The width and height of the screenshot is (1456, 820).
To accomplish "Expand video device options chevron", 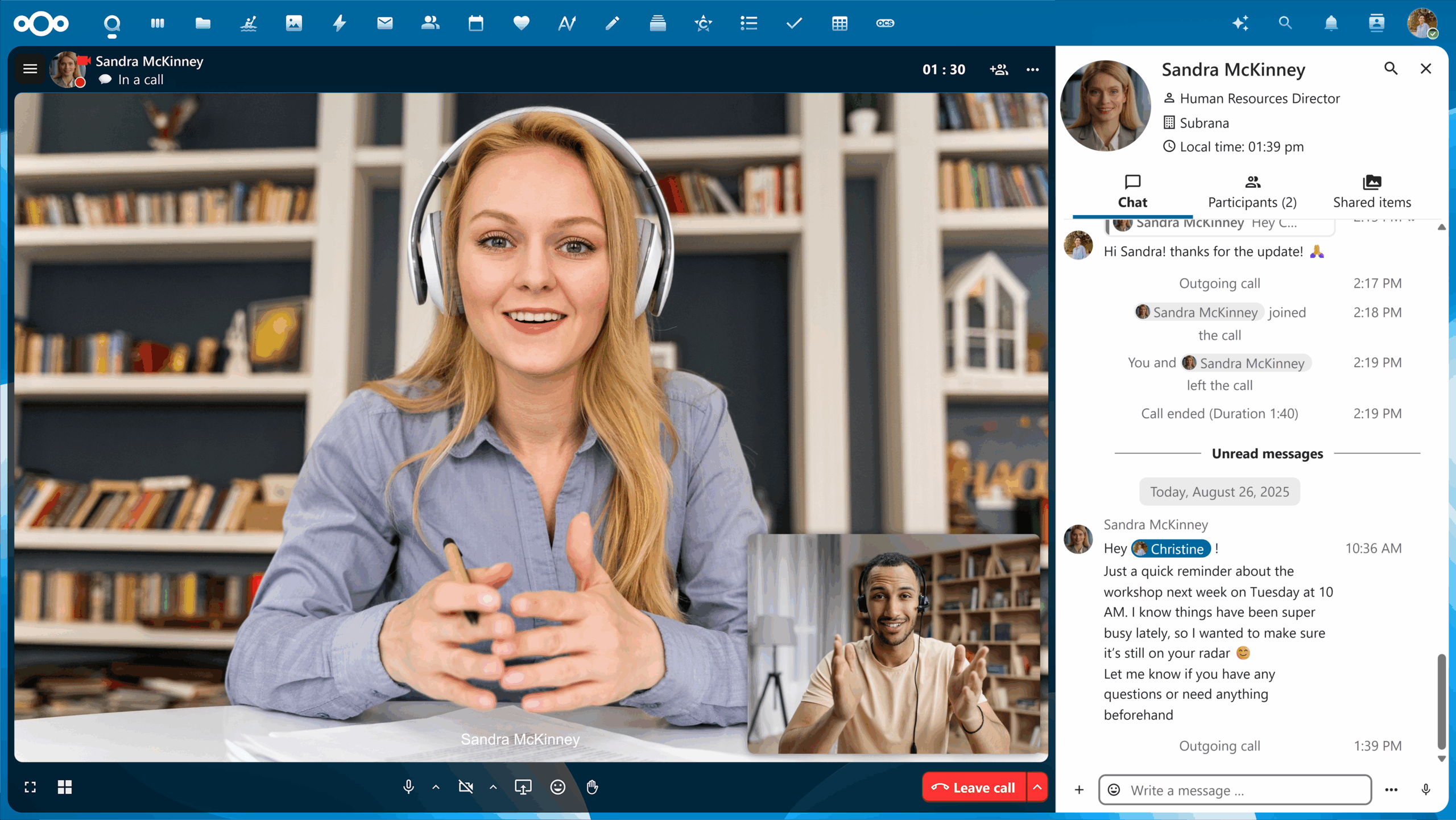I will pyautogui.click(x=493, y=787).
